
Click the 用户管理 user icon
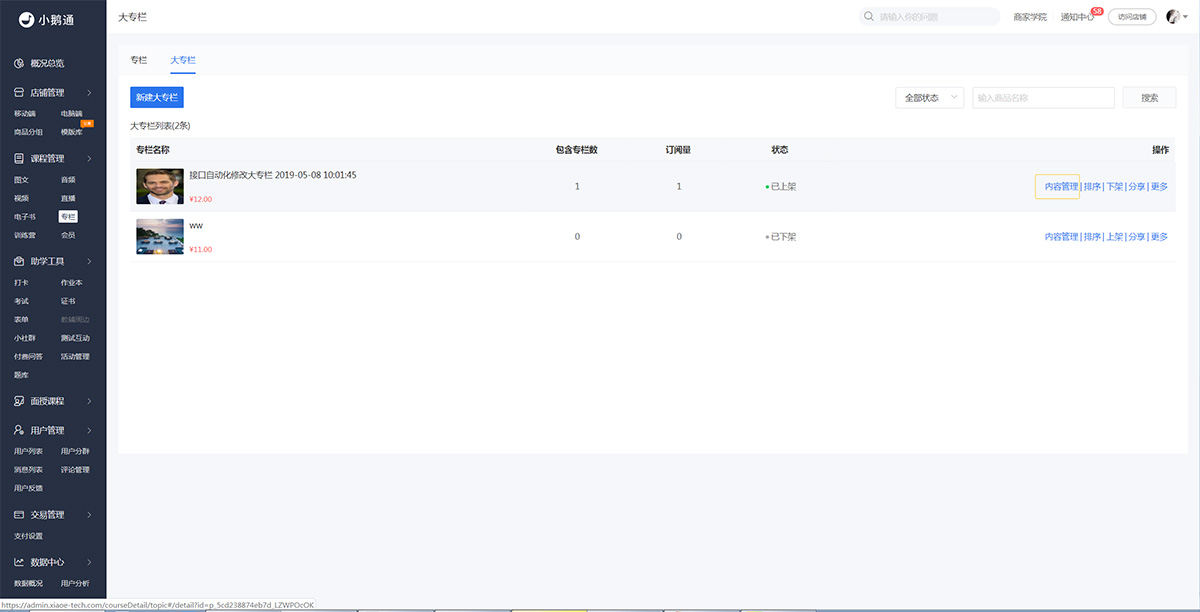[x=19, y=430]
